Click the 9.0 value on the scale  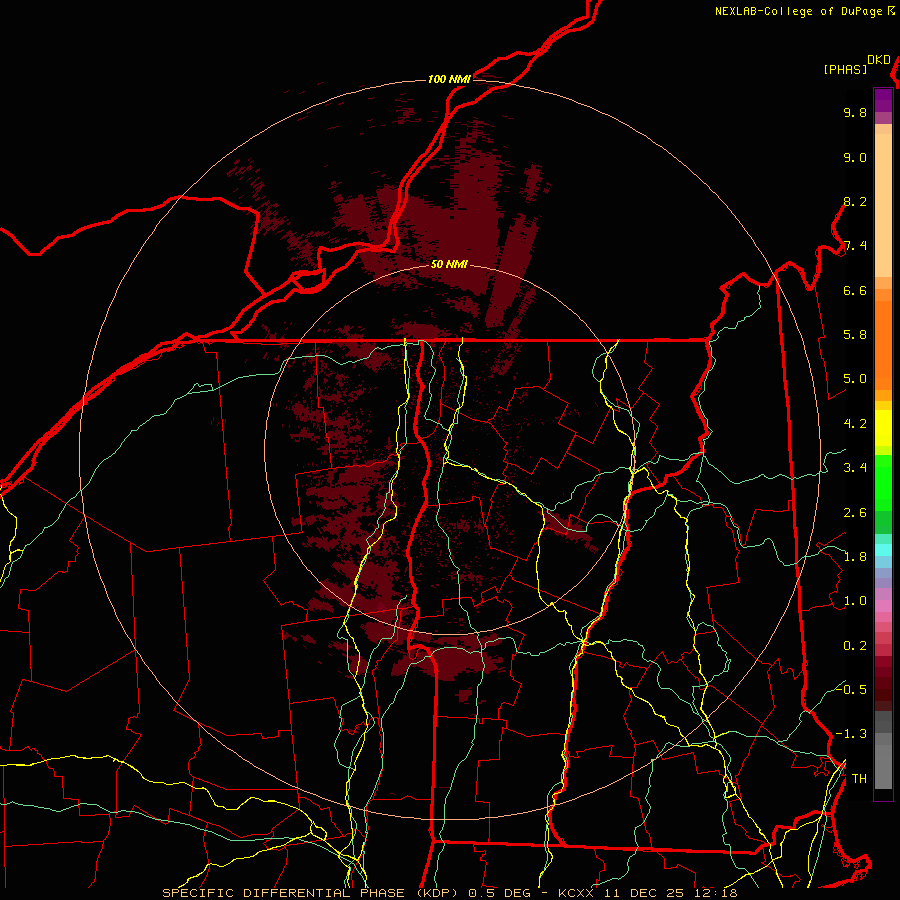855,157
